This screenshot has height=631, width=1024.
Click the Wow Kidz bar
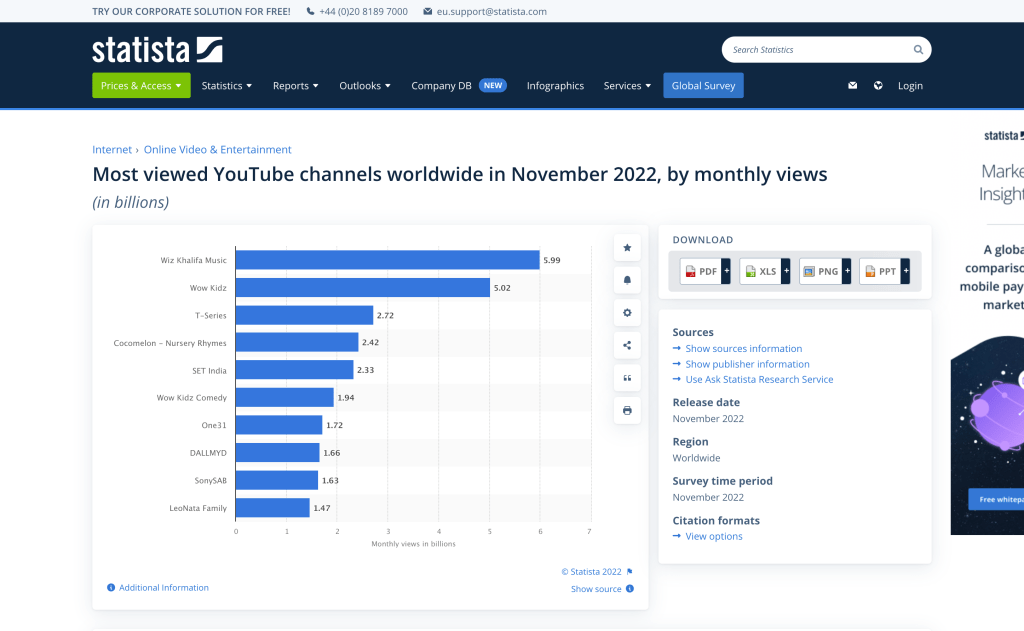point(363,287)
